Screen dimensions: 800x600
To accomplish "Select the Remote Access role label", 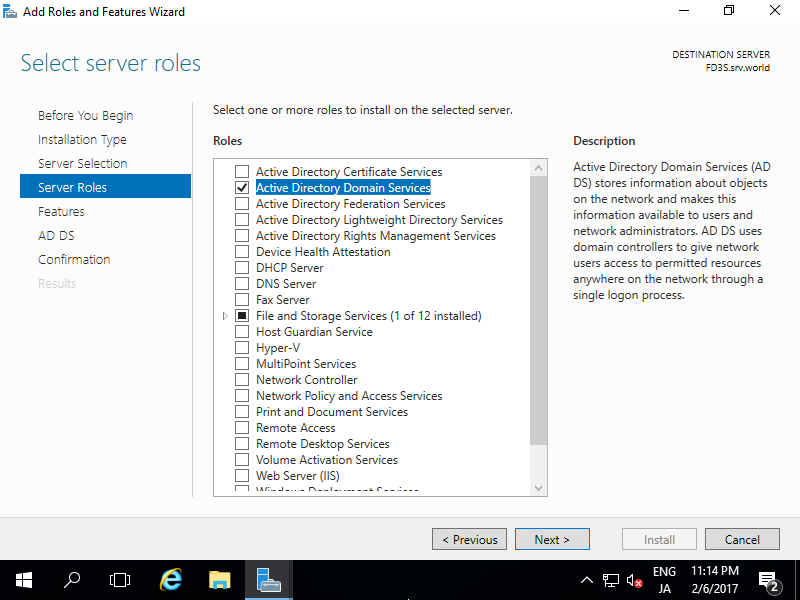I will [295, 428].
